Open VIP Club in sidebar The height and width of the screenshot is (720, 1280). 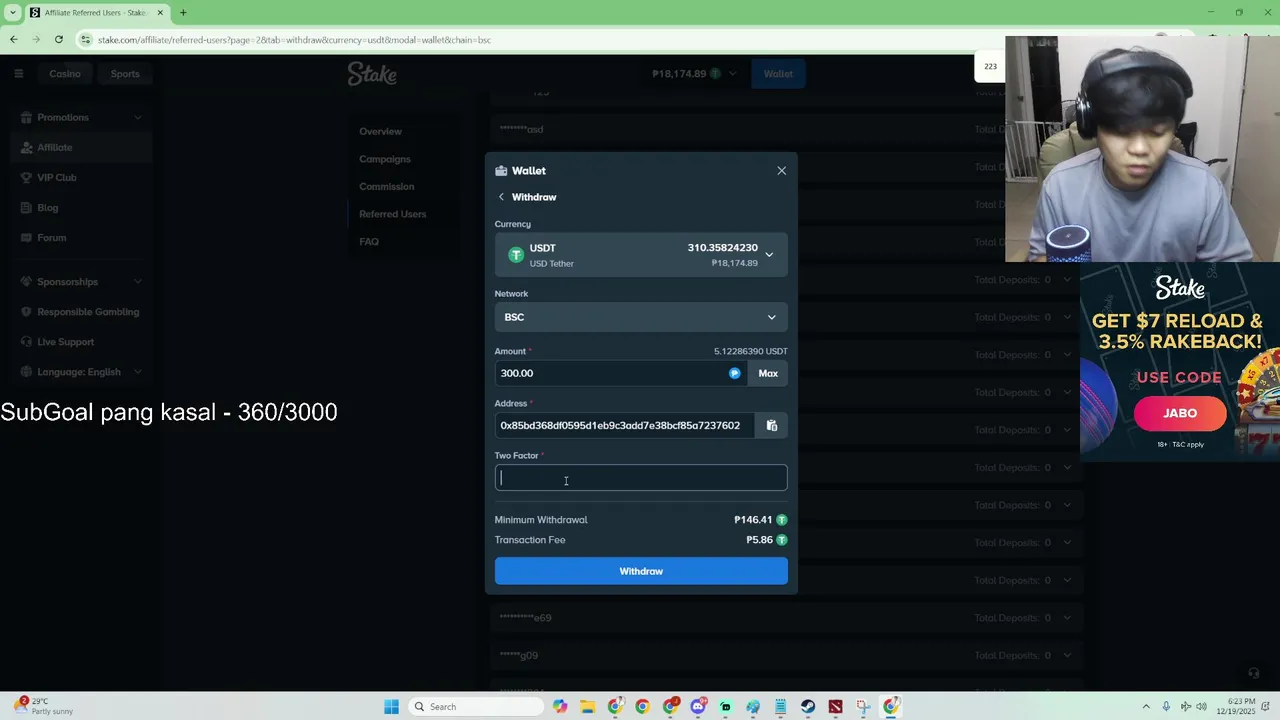pos(82,177)
